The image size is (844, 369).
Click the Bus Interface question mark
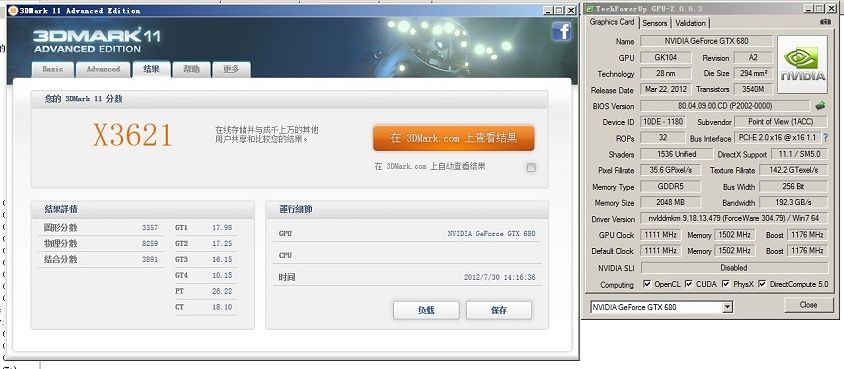tap(826, 138)
